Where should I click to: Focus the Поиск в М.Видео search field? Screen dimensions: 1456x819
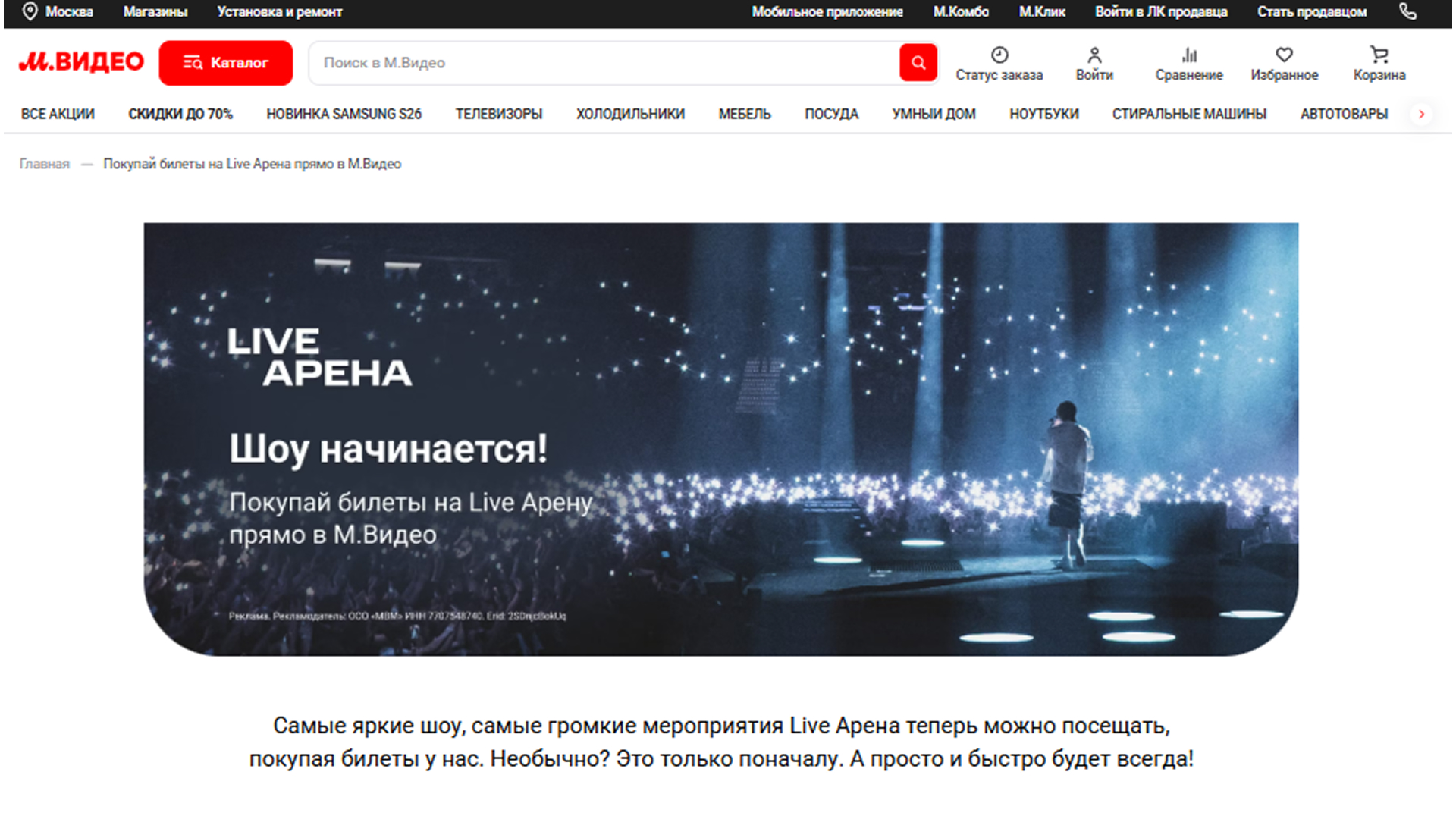pyautogui.click(x=604, y=63)
